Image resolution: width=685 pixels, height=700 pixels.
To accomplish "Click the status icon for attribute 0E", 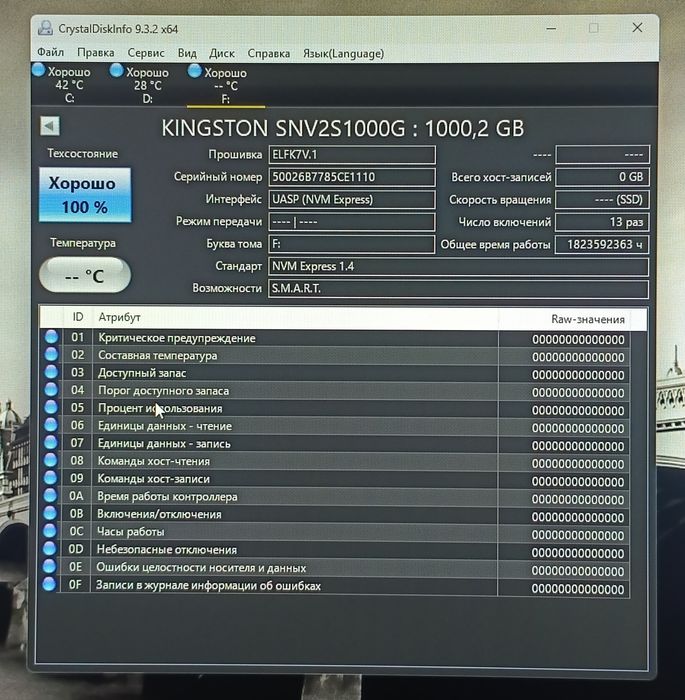I will tap(49, 566).
